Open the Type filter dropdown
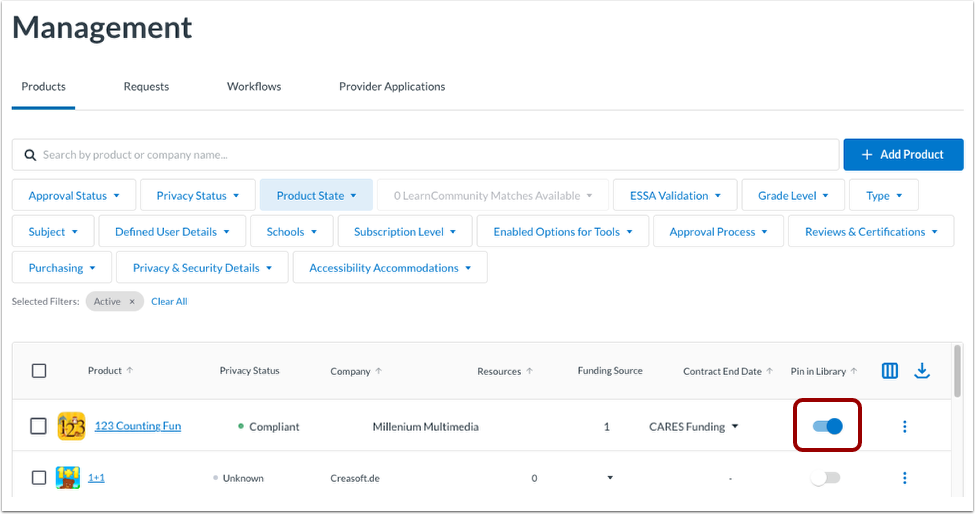 pyautogui.click(x=884, y=196)
